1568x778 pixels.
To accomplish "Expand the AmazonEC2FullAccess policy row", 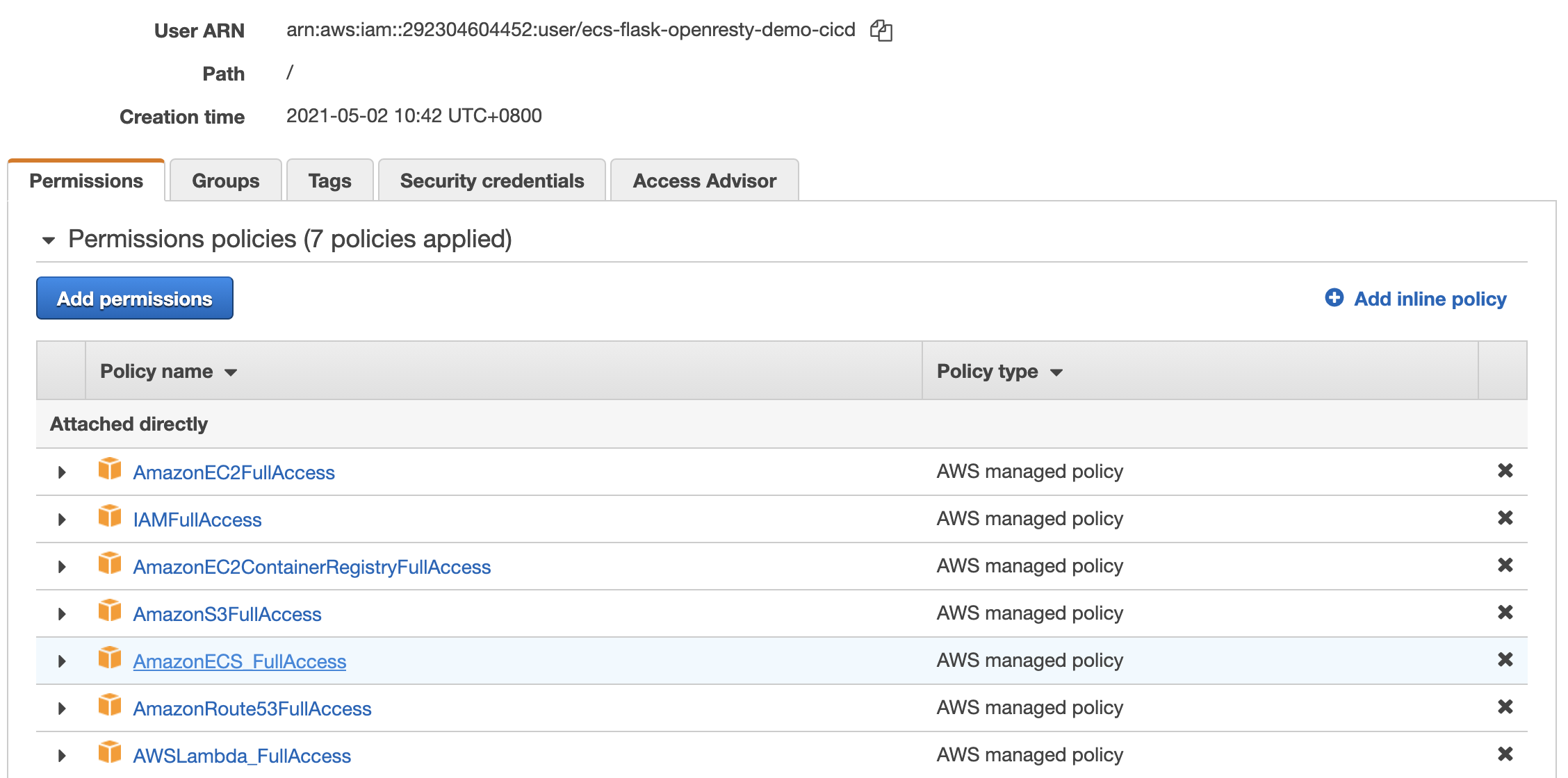I will pos(62,472).
